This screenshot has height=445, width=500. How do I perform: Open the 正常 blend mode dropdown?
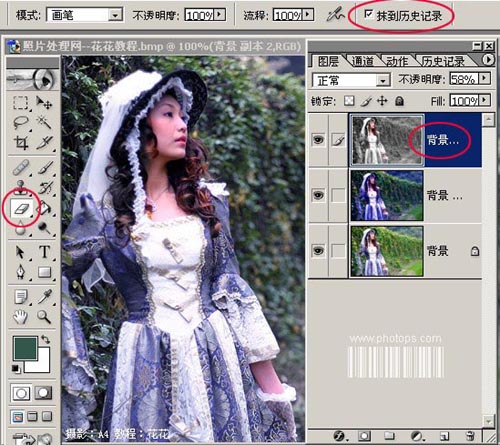tap(383, 80)
